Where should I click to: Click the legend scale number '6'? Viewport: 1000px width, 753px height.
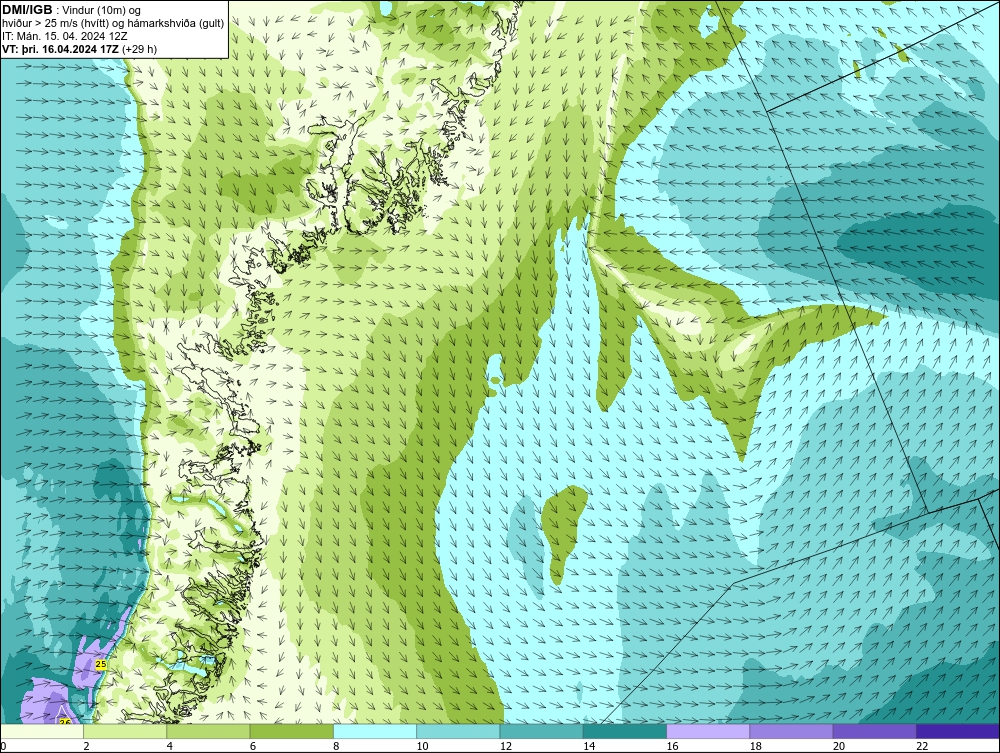[x=253, y=747]
